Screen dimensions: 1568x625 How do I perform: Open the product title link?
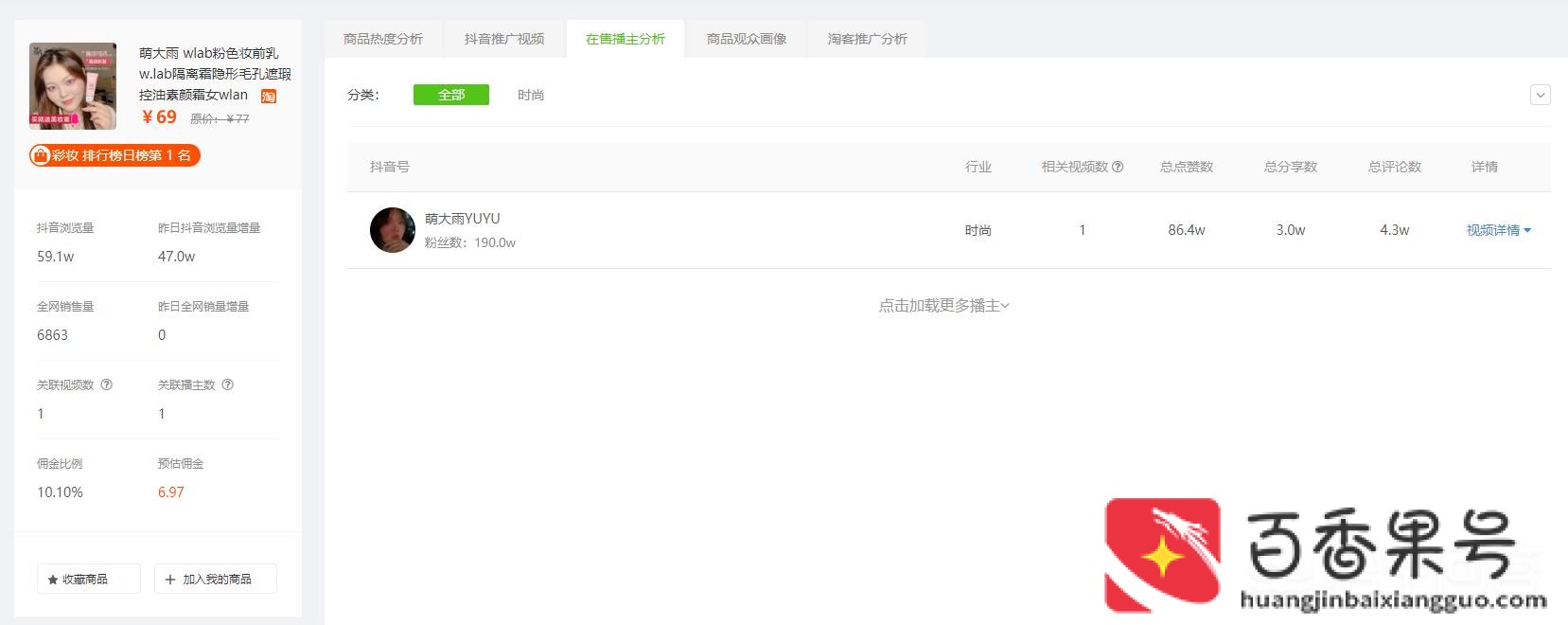tap(215, 74)
